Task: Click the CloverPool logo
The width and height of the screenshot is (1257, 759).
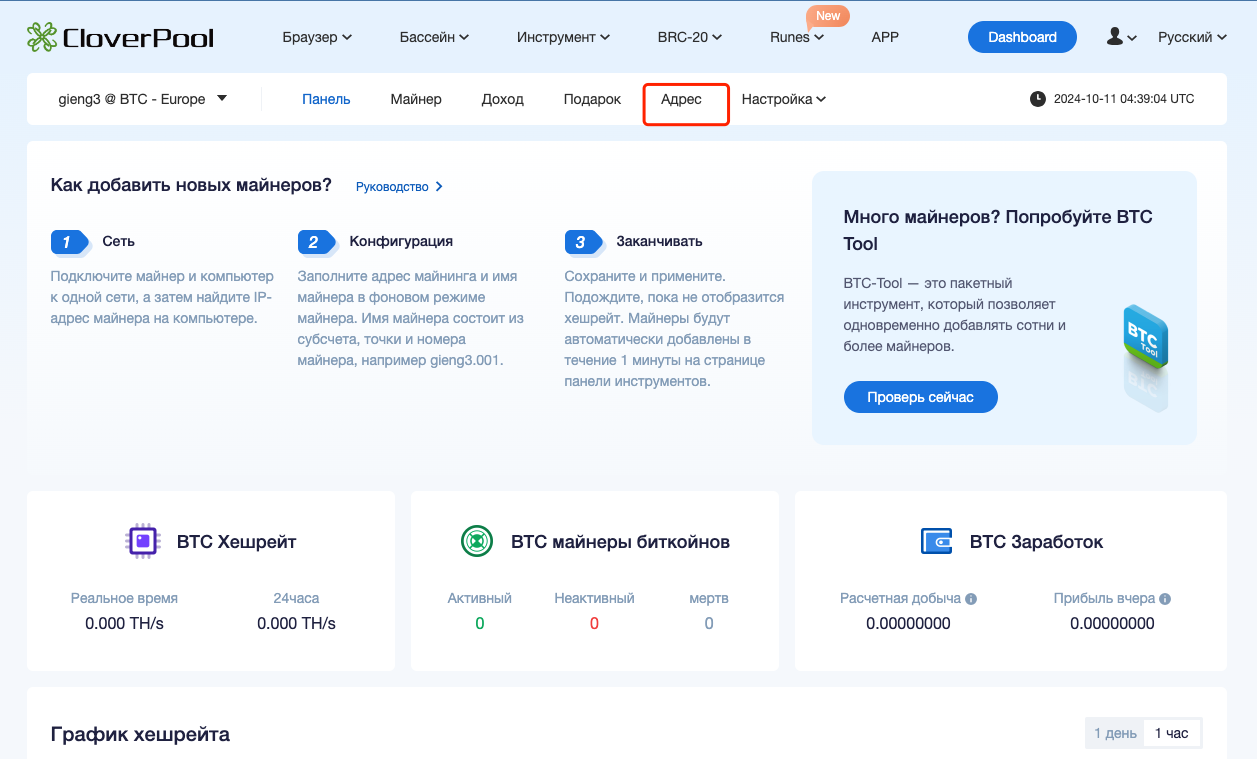Action: pyautogui.click(x=120, y=38)
